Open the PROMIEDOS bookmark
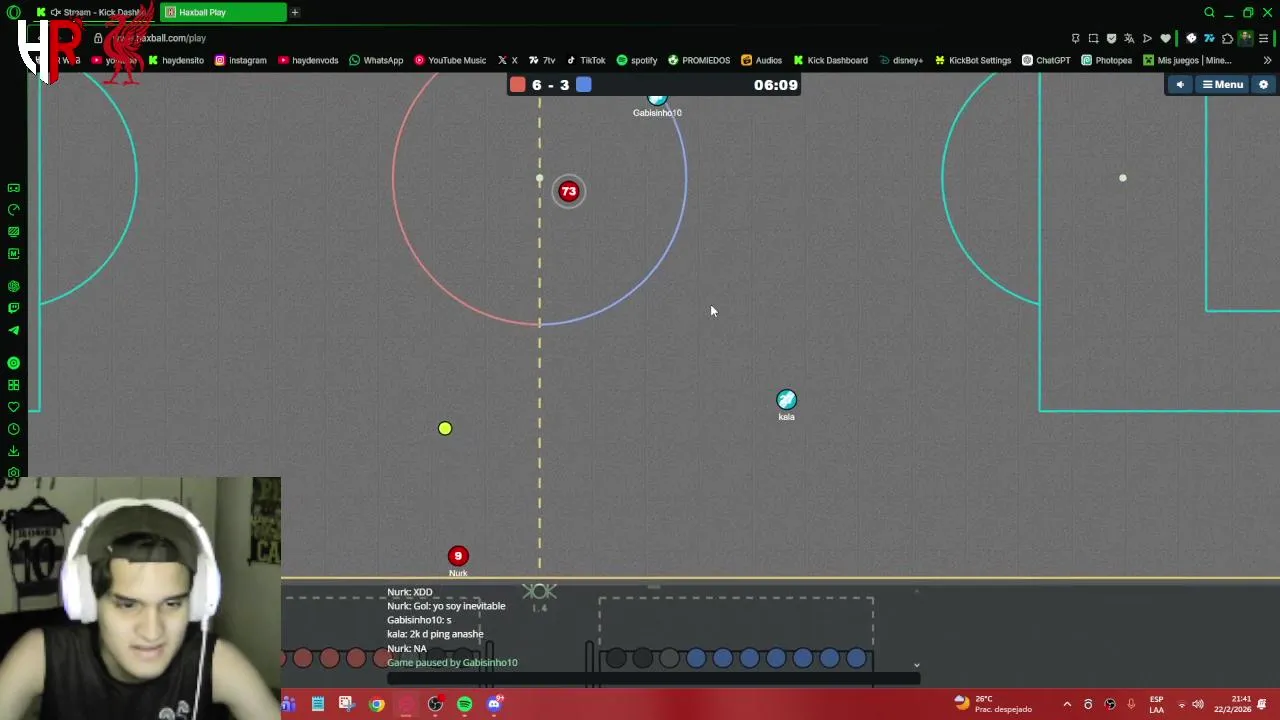 (699, 60)
